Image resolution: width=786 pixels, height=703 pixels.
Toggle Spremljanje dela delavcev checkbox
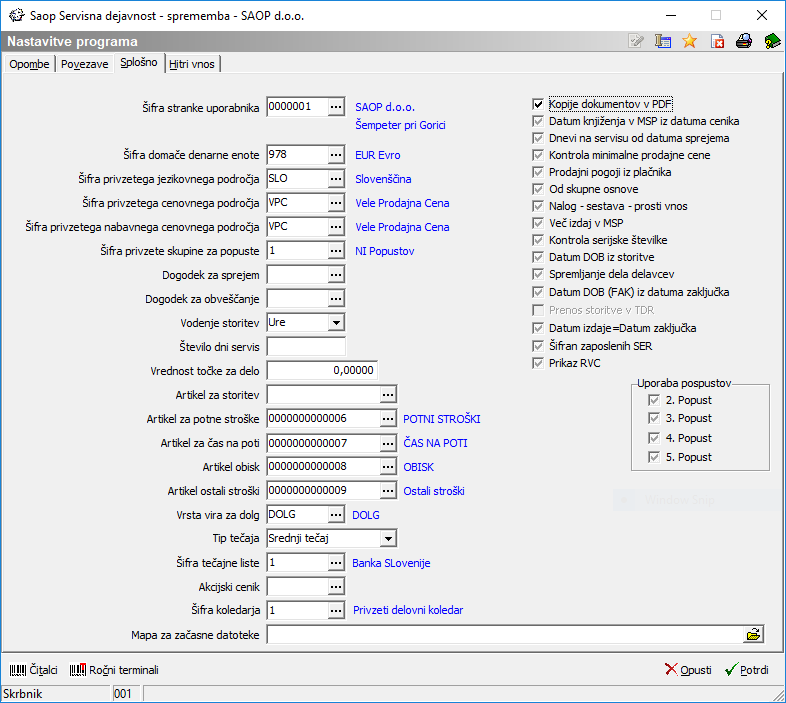click(538, 274)
